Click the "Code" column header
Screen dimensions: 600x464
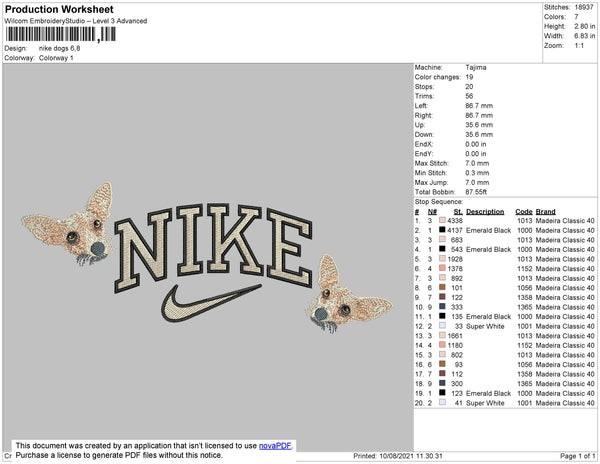(x=524, y=211)
